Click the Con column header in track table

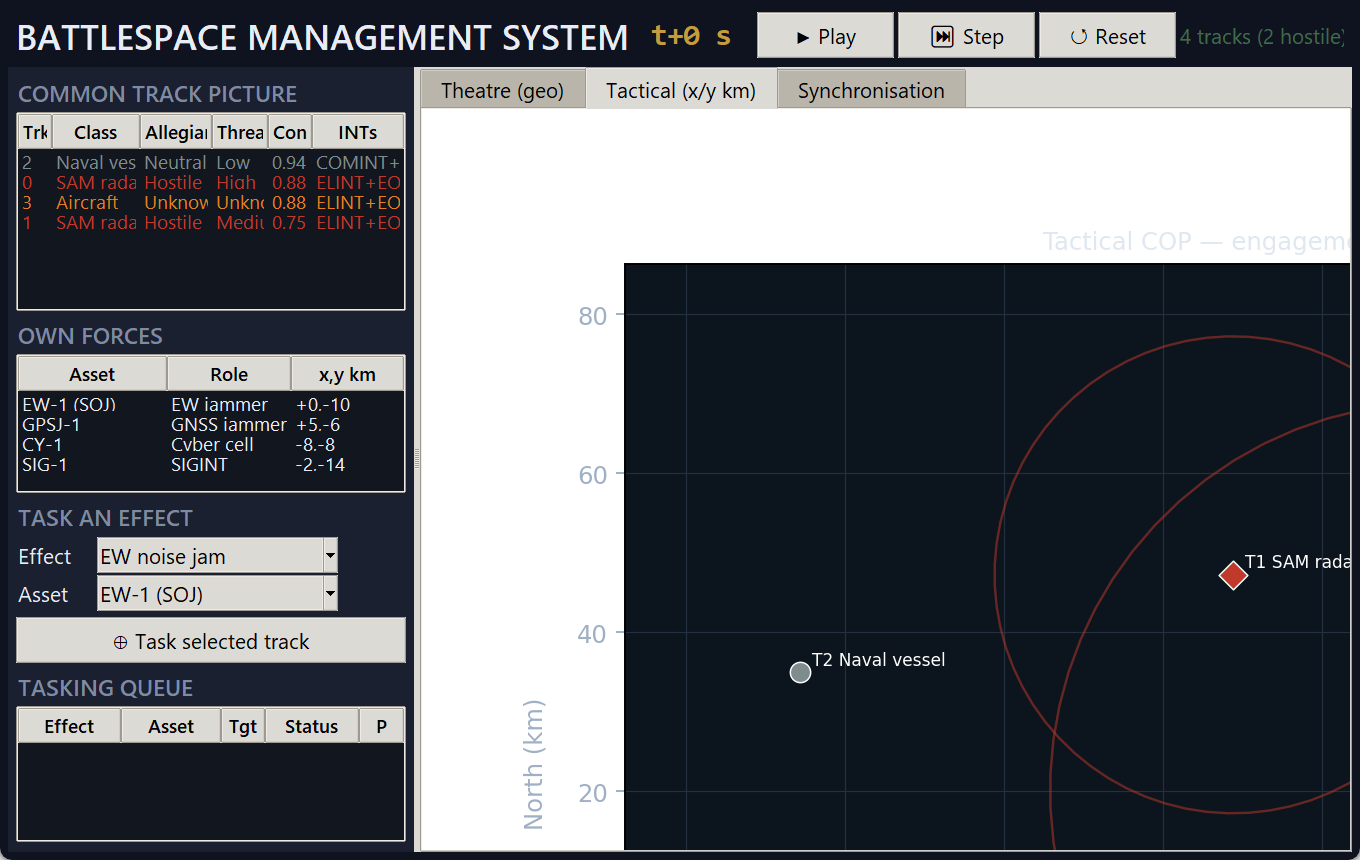pyautogui.click(x=290, y=132)
